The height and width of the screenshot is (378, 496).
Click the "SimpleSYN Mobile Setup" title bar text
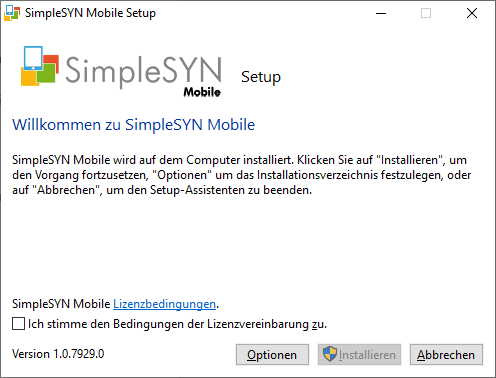[90, 13]
